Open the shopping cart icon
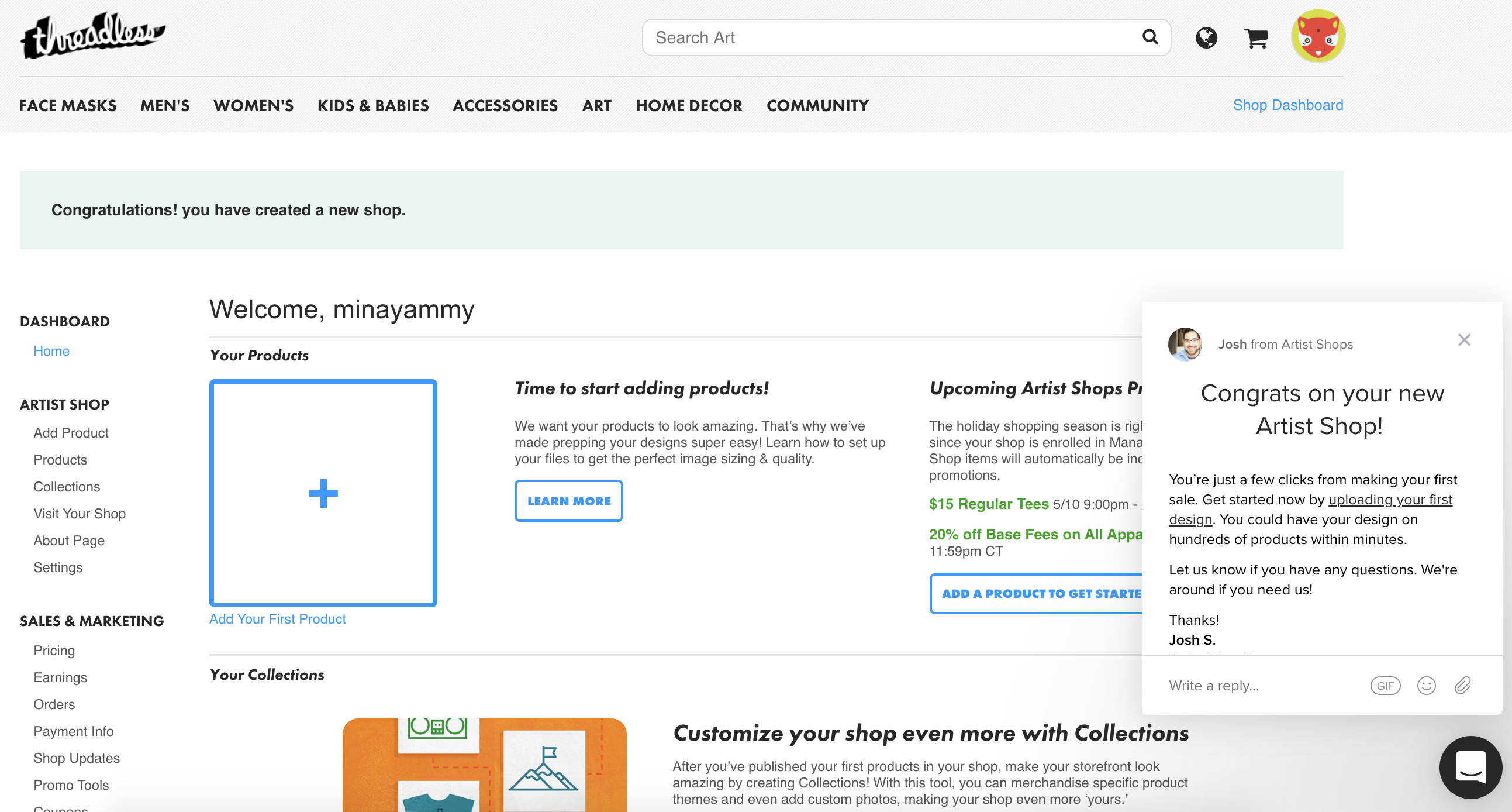1512x812 pixels. pyautogui.click(x=1256, y=39)
